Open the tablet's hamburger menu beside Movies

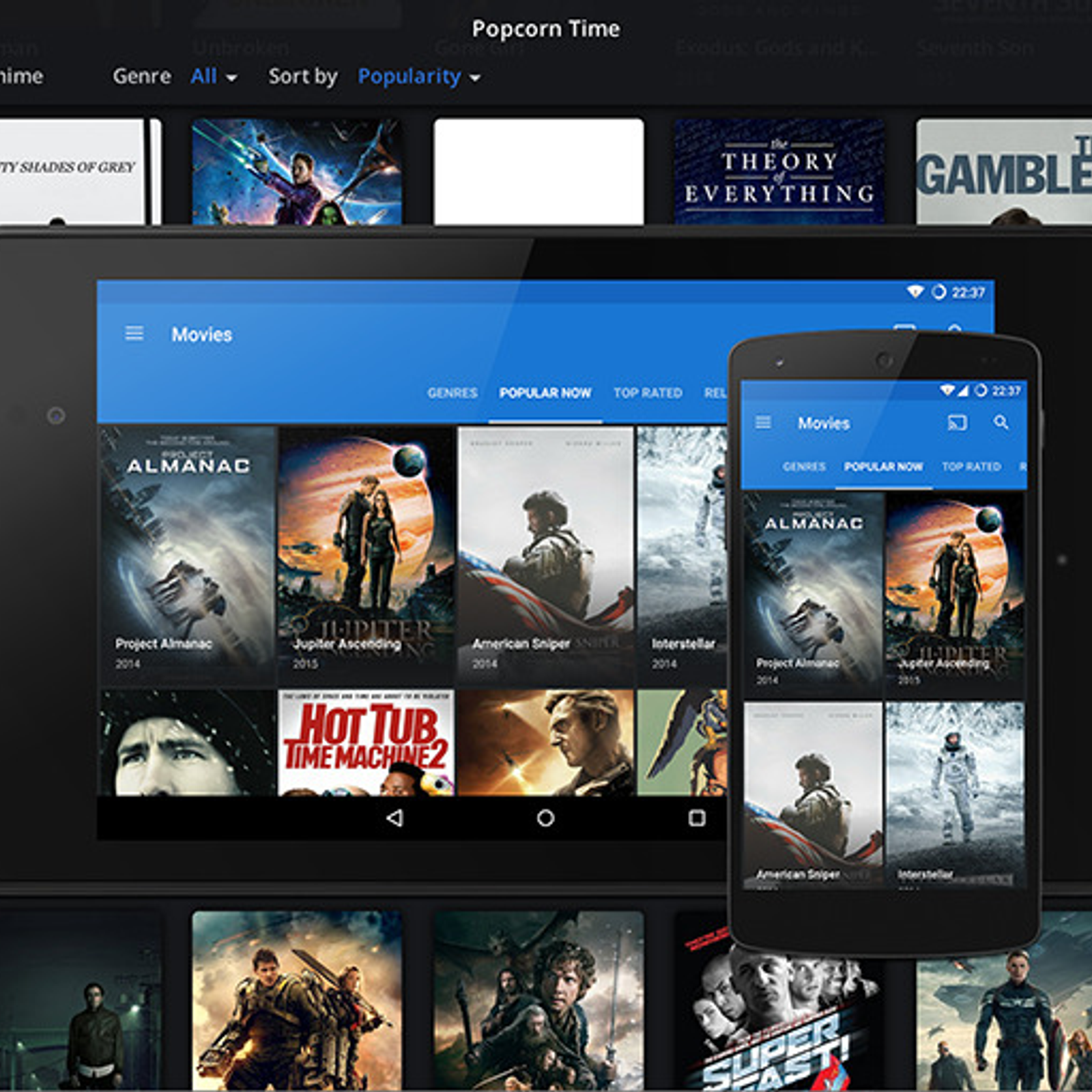[134, 333]
